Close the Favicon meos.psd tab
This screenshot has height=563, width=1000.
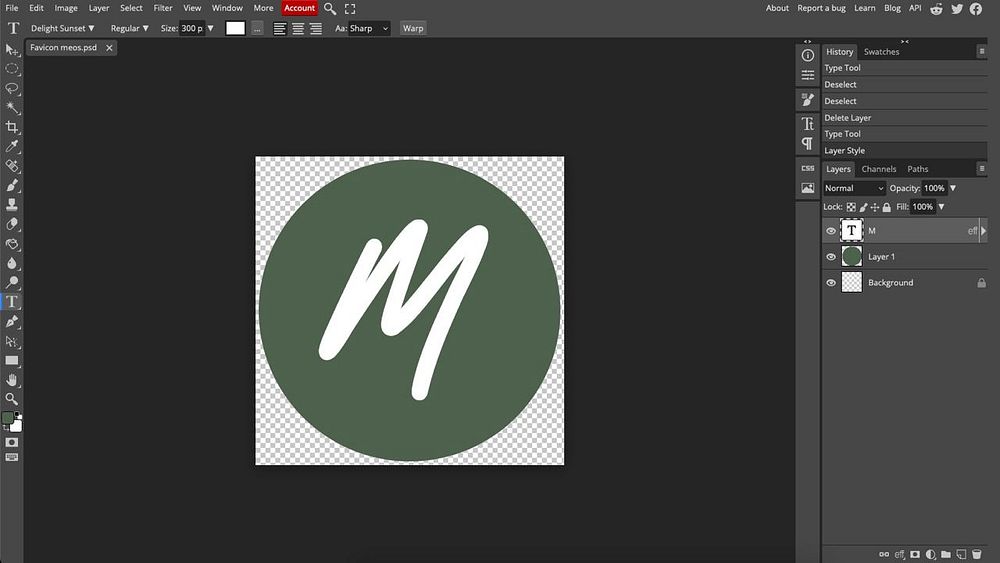(109, 48)
